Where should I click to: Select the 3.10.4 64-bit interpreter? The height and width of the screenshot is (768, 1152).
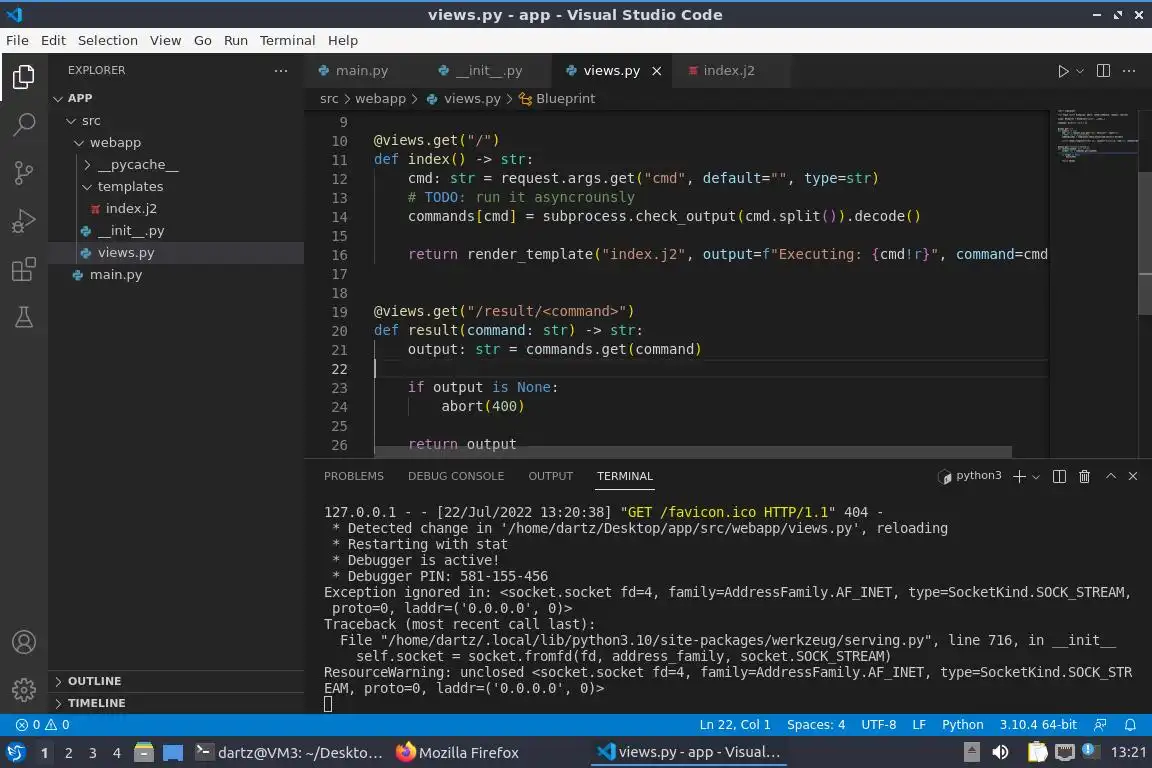point(1037,725)
